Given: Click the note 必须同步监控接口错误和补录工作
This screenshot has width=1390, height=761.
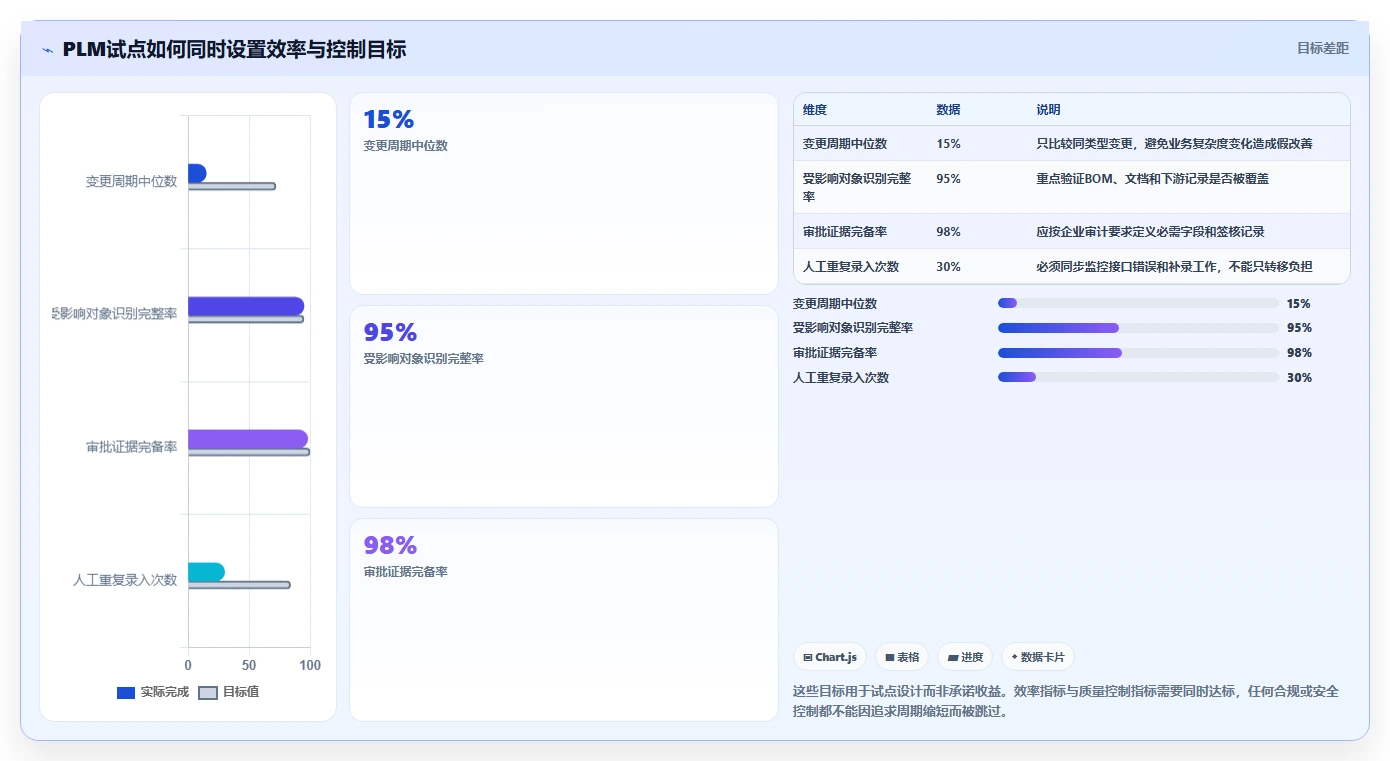Looking at the screenshot, I should [1174, 267].
